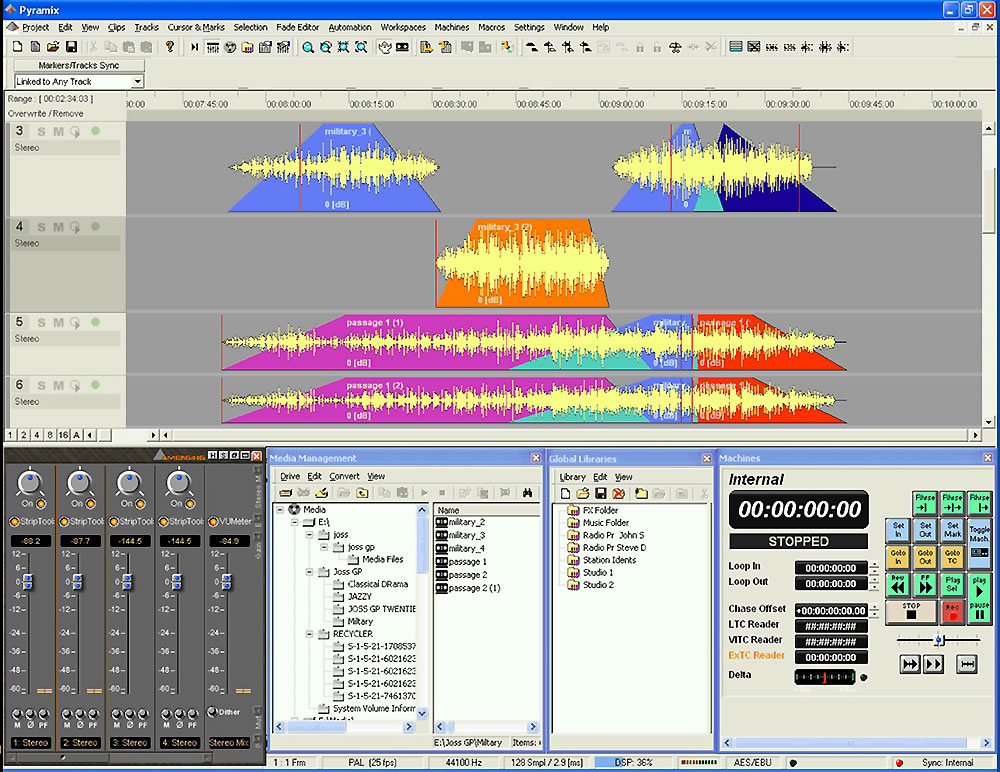Open the Fade Editor menu
Viewport: 1000px width, 772px height.
tap(298, 27)
